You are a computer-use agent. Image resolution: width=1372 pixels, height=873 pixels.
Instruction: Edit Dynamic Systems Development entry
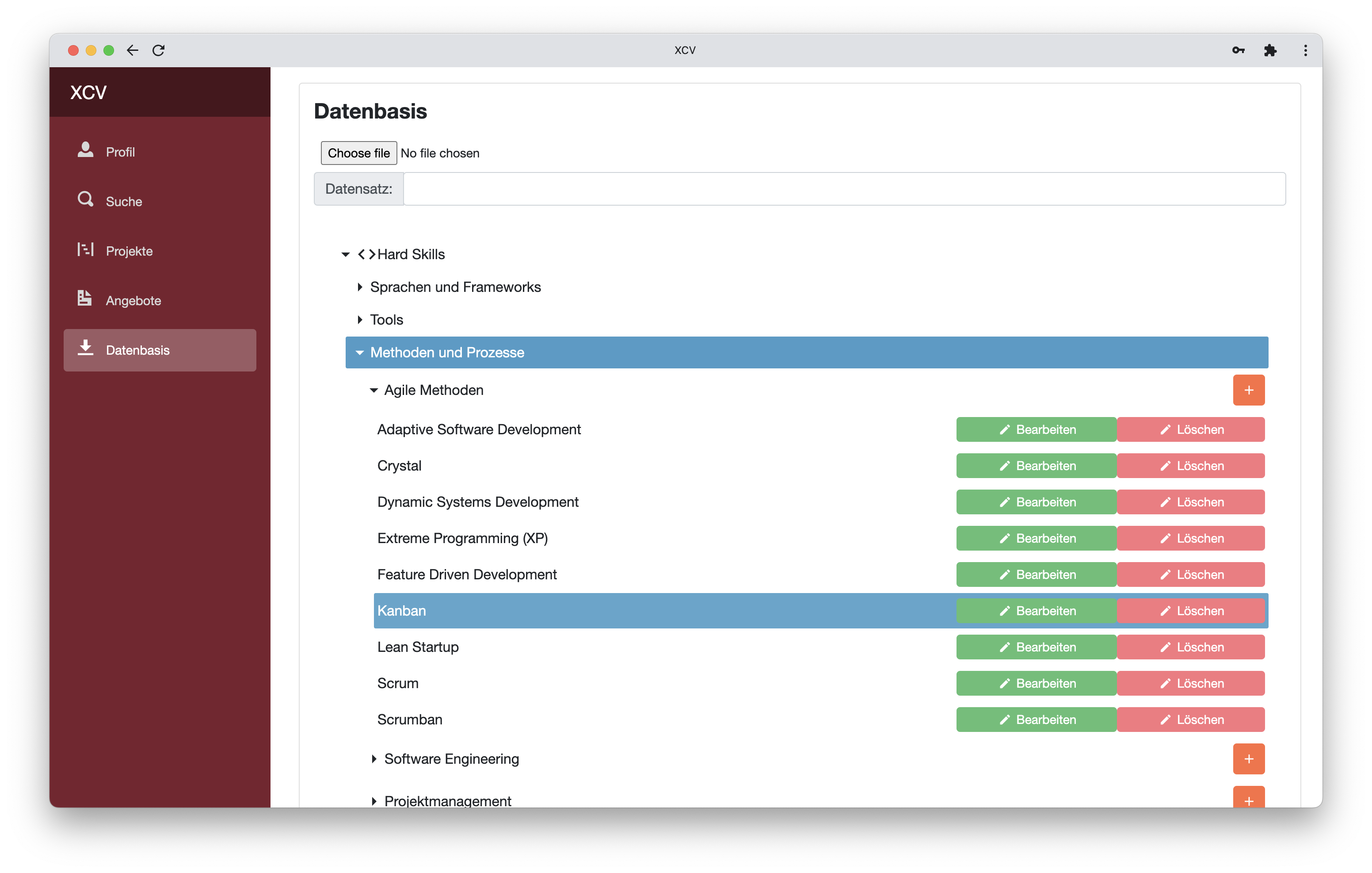pyautogui.click(x=1036, y=502)
